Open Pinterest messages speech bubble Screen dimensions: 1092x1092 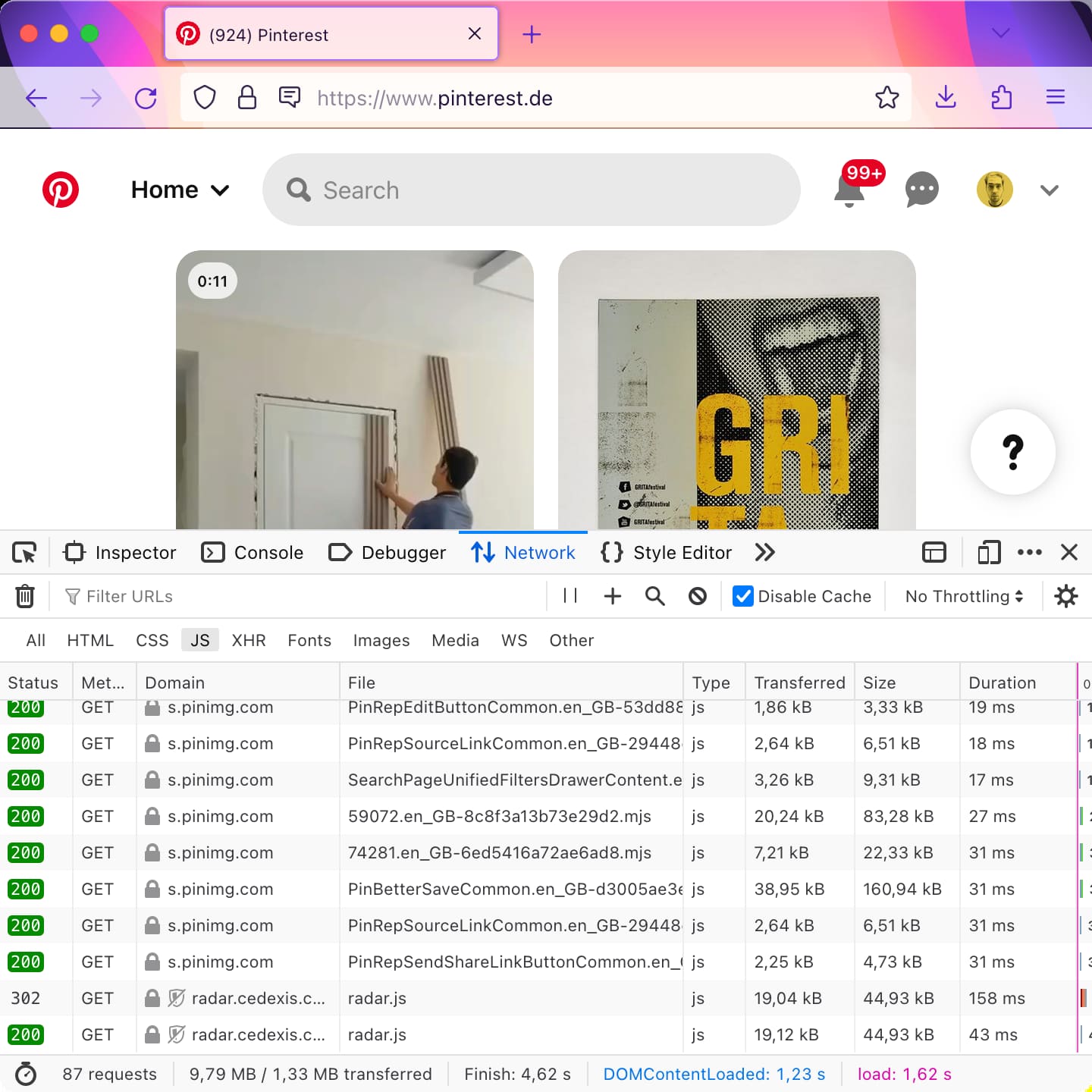point(922,190)
